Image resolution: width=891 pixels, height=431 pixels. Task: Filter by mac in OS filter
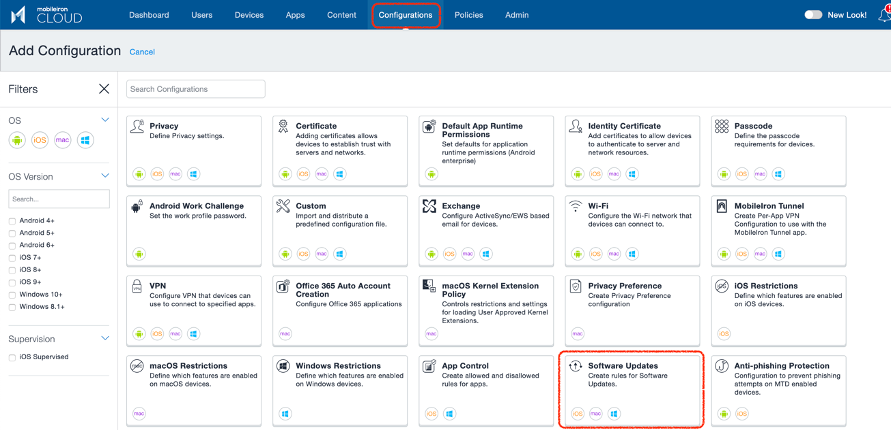tap(63, 140)
